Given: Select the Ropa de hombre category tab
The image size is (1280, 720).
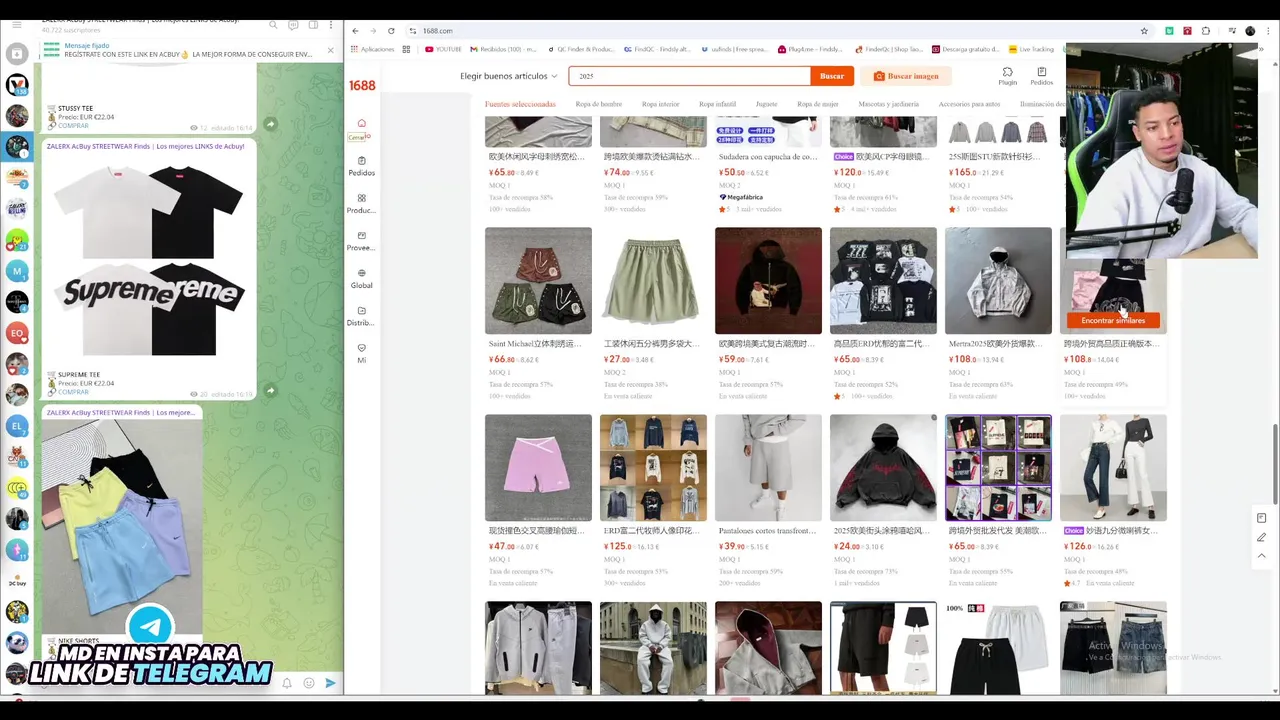Looking at the screenshot, I should click(x=599, y=104).
